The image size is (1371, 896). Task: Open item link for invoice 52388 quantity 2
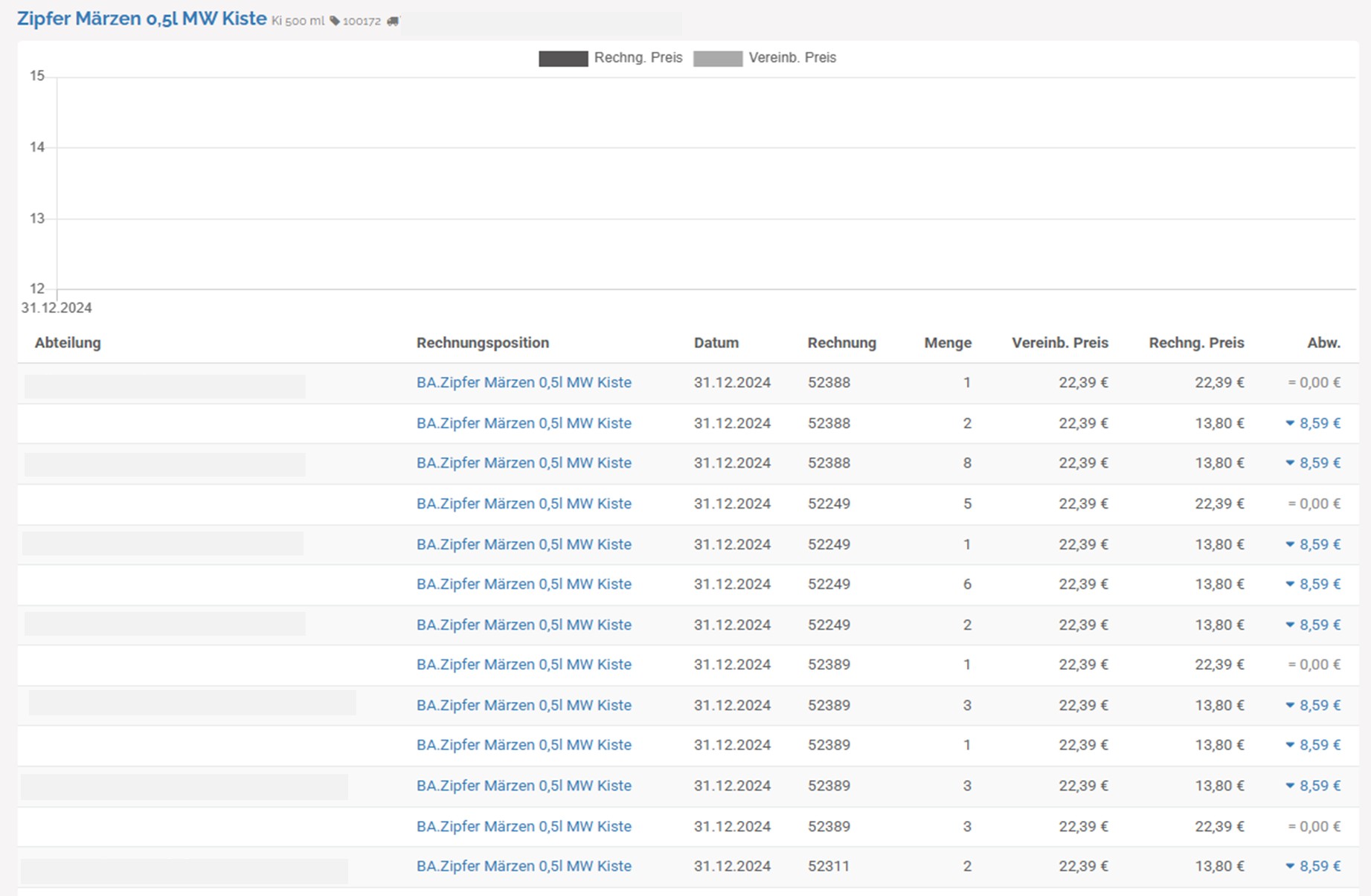[524, 423]
